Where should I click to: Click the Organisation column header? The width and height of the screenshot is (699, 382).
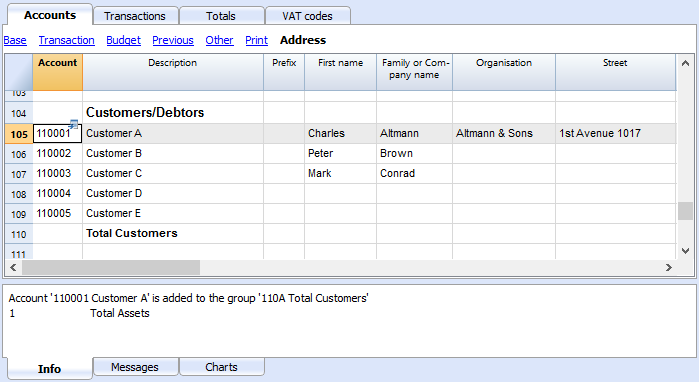click(504, 72)
